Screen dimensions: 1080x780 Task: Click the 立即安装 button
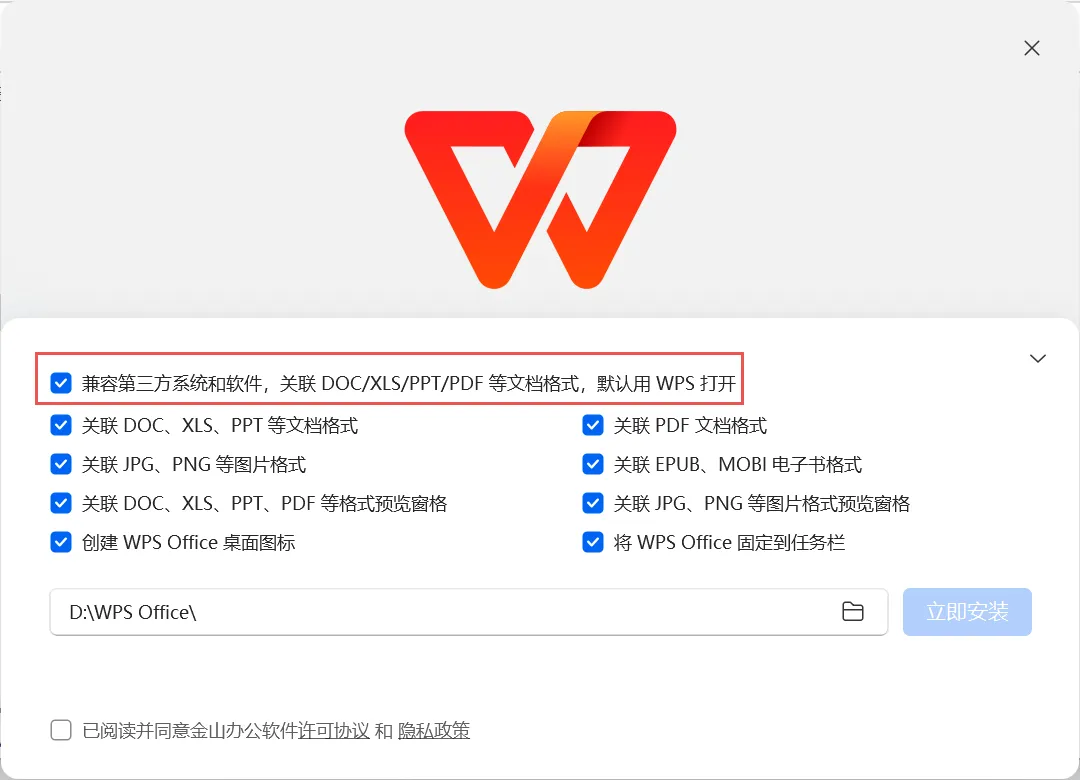click(967, 612)
